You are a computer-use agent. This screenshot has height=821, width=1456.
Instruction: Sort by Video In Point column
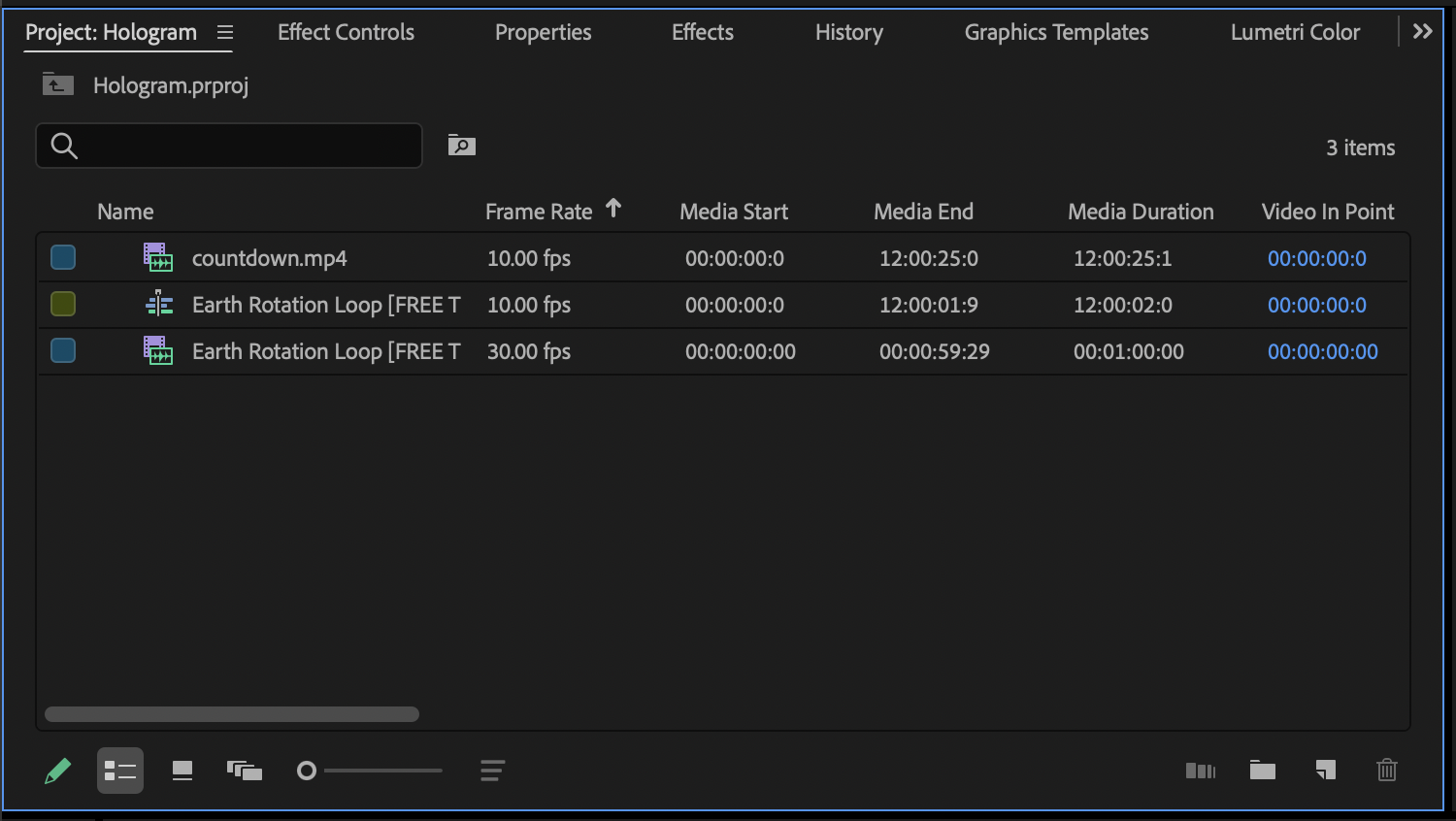1328,212
